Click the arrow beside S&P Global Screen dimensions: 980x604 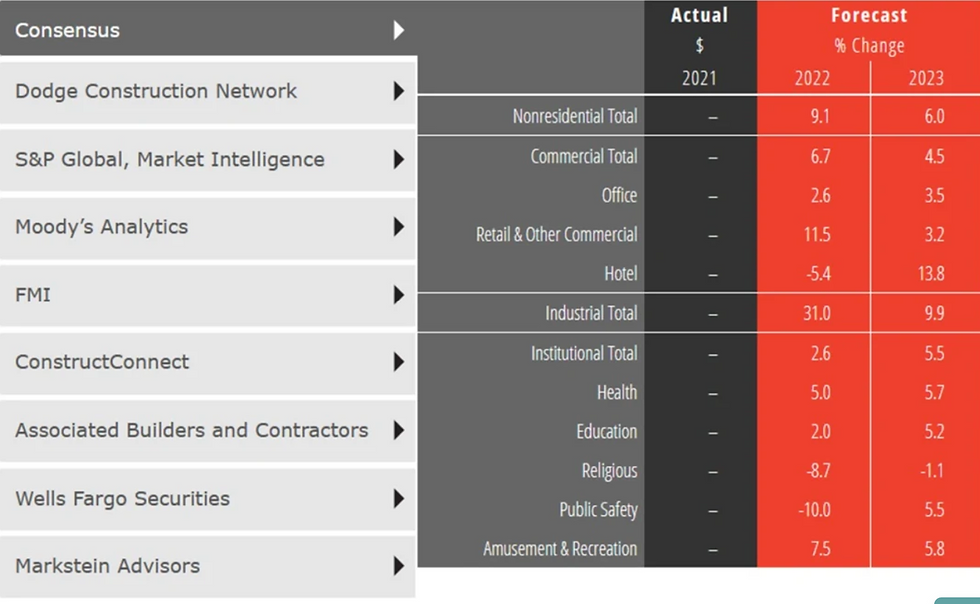pos(399,159)
